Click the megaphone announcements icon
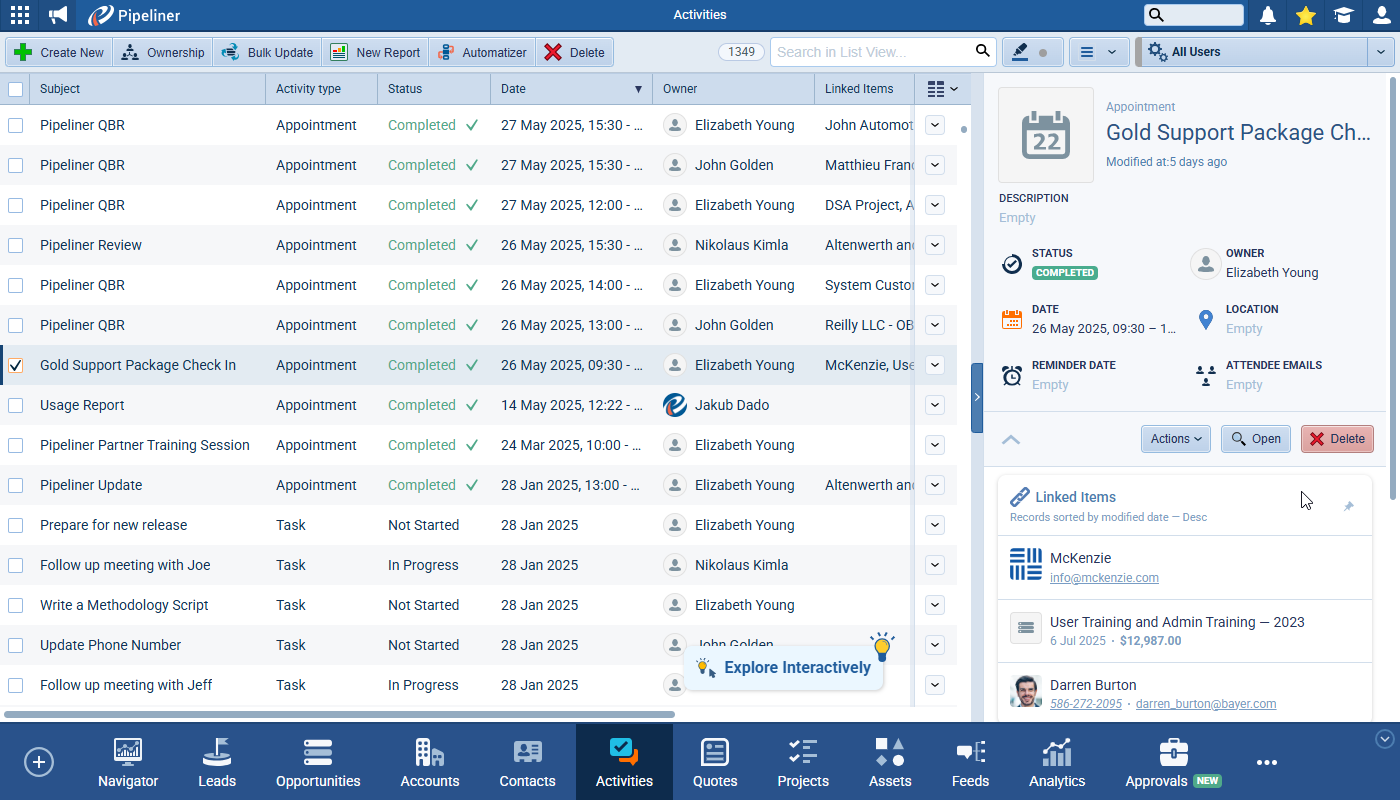The height and width of the screenshot is (800, 1400). (59, 15)
